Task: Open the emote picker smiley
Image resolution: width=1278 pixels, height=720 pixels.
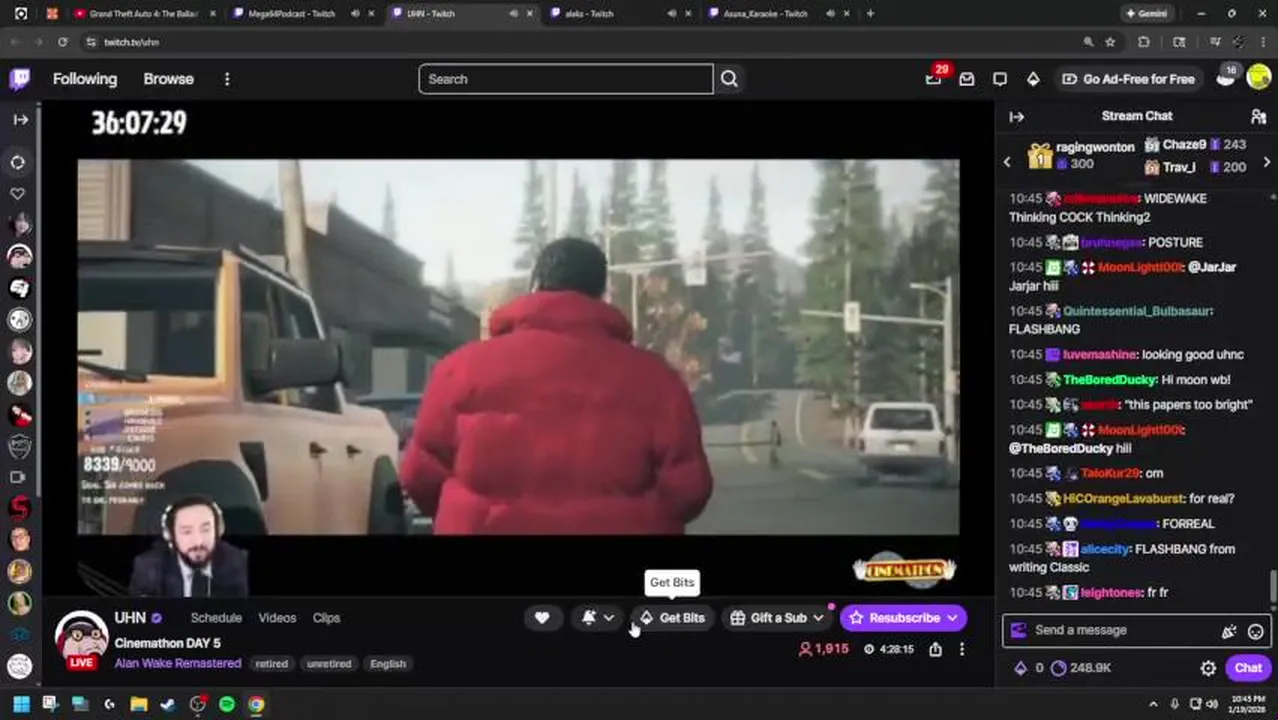Action: coord(1255,631)
